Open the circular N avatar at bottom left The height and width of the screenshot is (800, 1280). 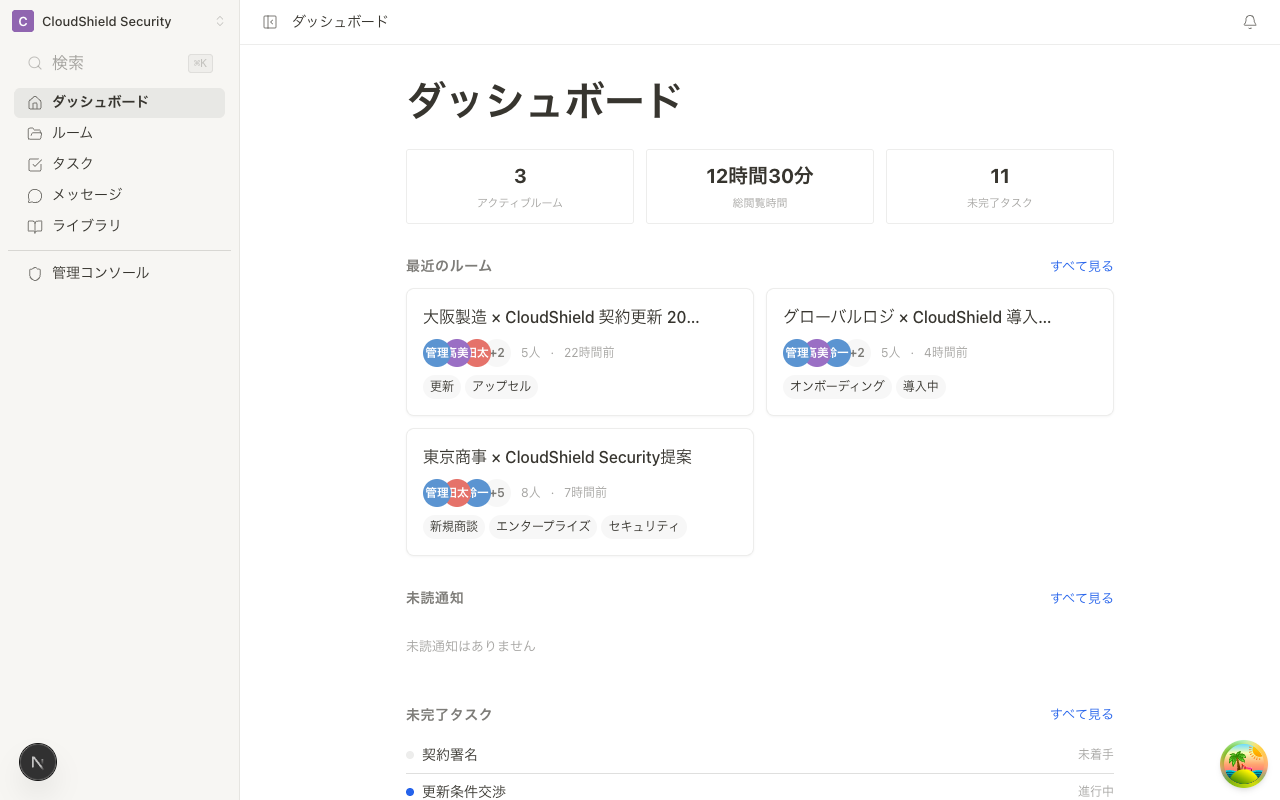click(x=37, y=762)
